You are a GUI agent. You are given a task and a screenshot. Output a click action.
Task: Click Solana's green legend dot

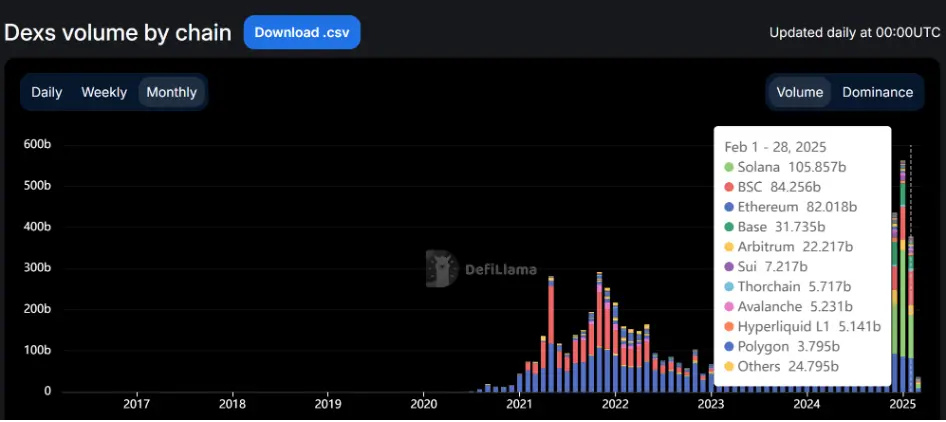[x=730, y=167]
